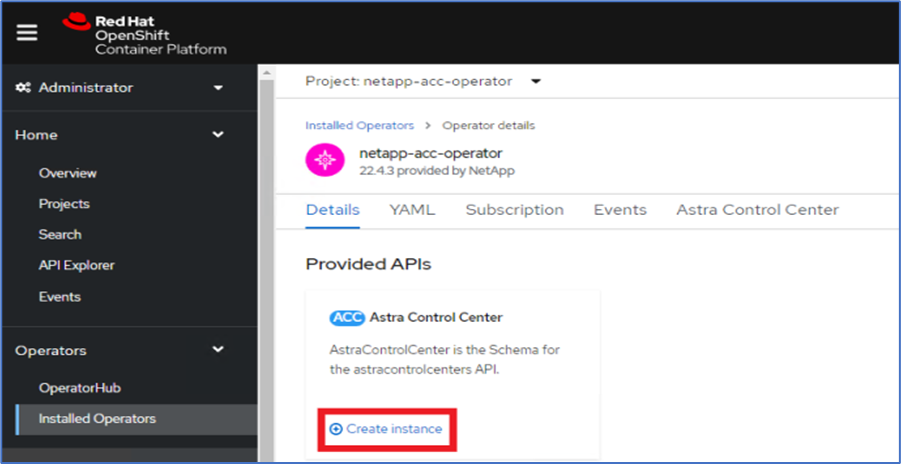
Task: Switch to the Subscription tab
Action: pos(514,210)
